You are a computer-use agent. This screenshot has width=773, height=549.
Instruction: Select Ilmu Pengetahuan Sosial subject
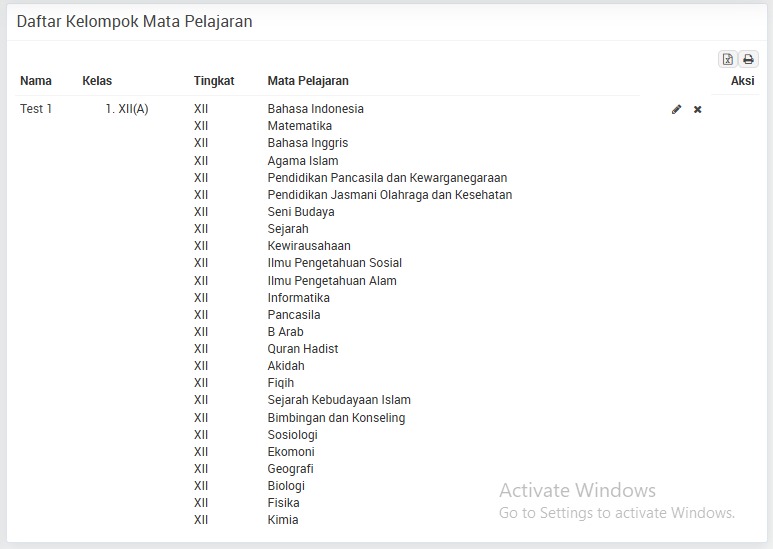click(335, 263)
